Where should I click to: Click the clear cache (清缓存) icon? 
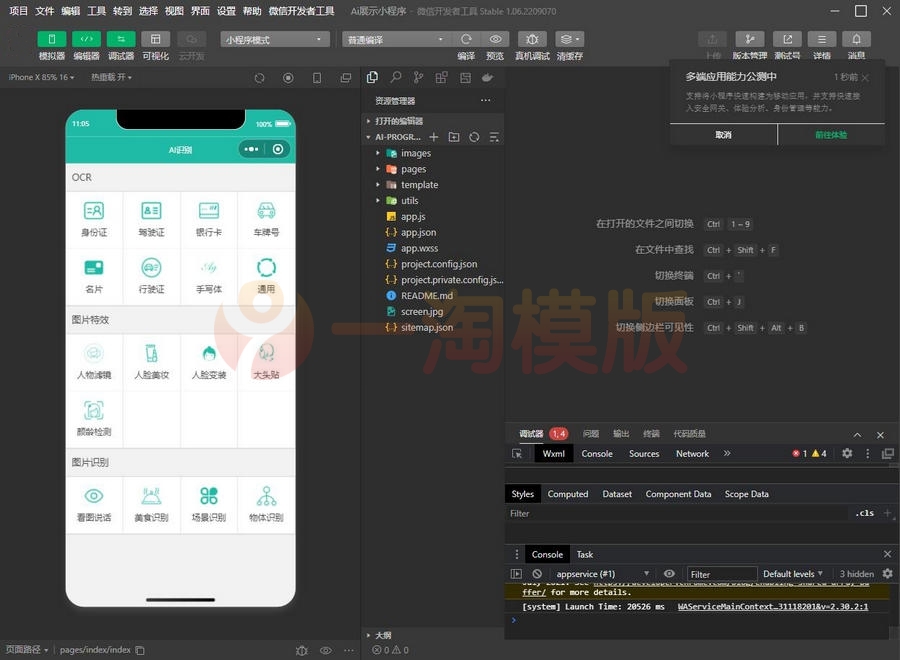click(569, 39)
